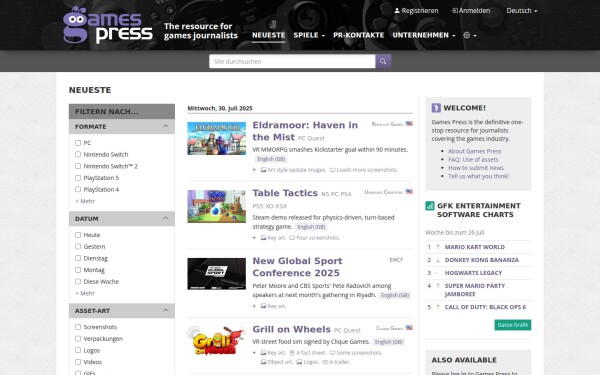Click the search magnifier button
Viewport: 600px width, 375px height.
coord(383,61)
